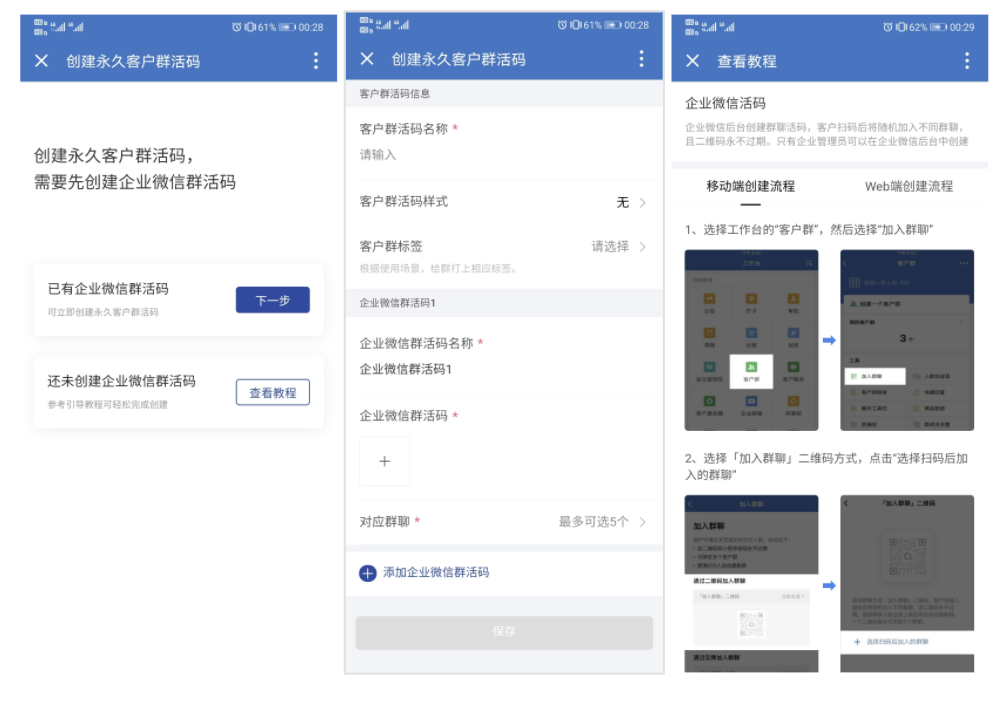Tap the plus box under 企业微信群活码 to upload

click(x=384, y=461)
